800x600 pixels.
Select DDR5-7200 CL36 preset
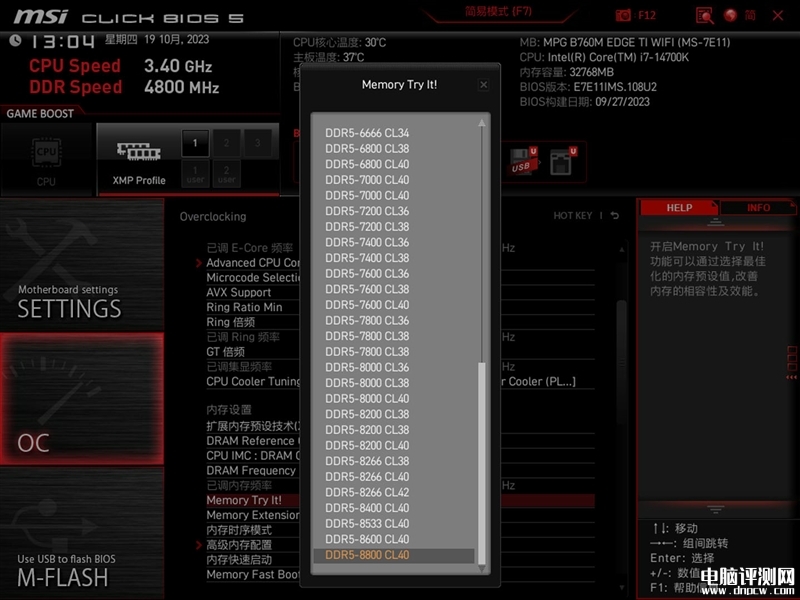pyautogui.click(x=367, y=211)
